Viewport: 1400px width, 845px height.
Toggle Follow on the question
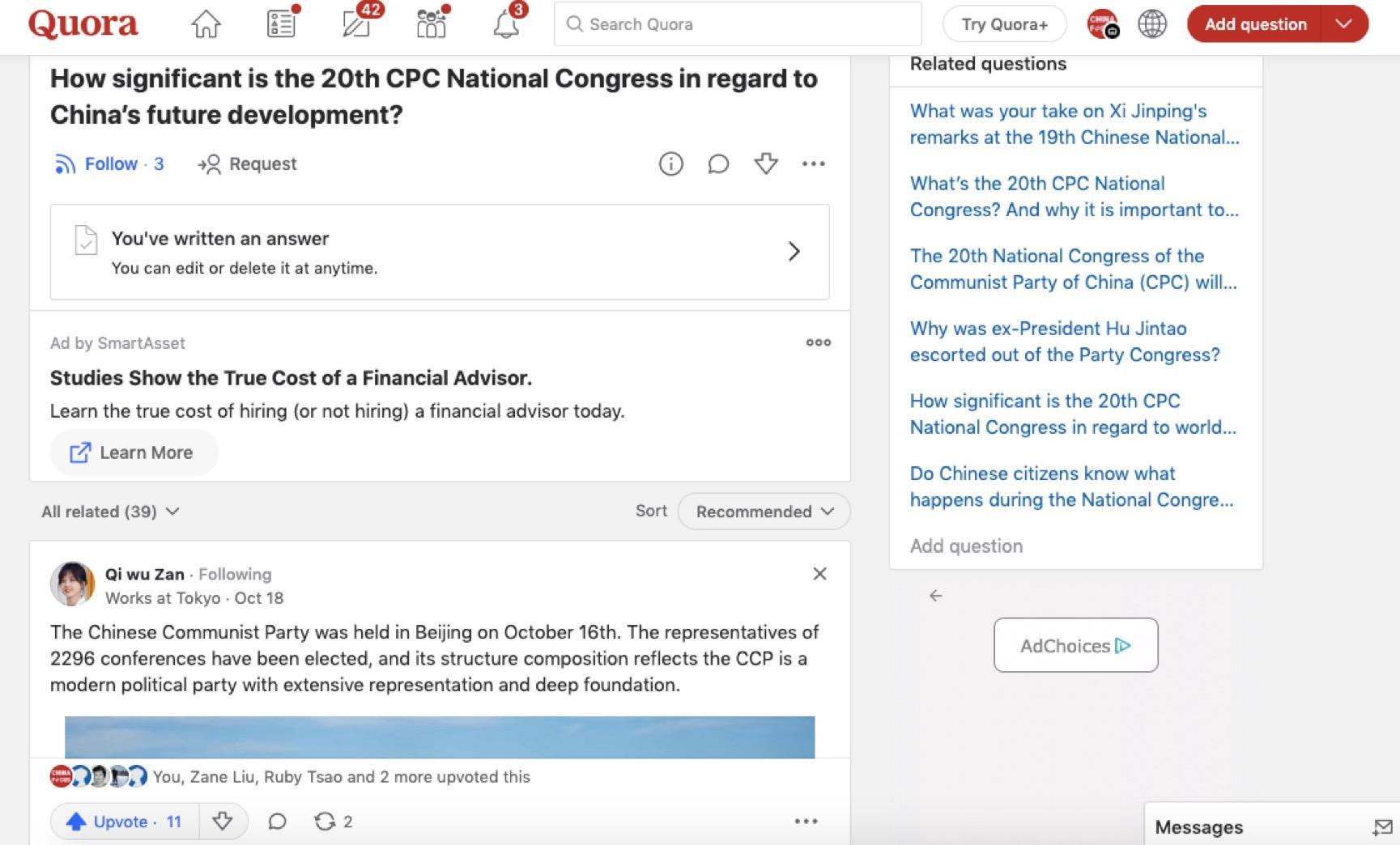[109, 164]
